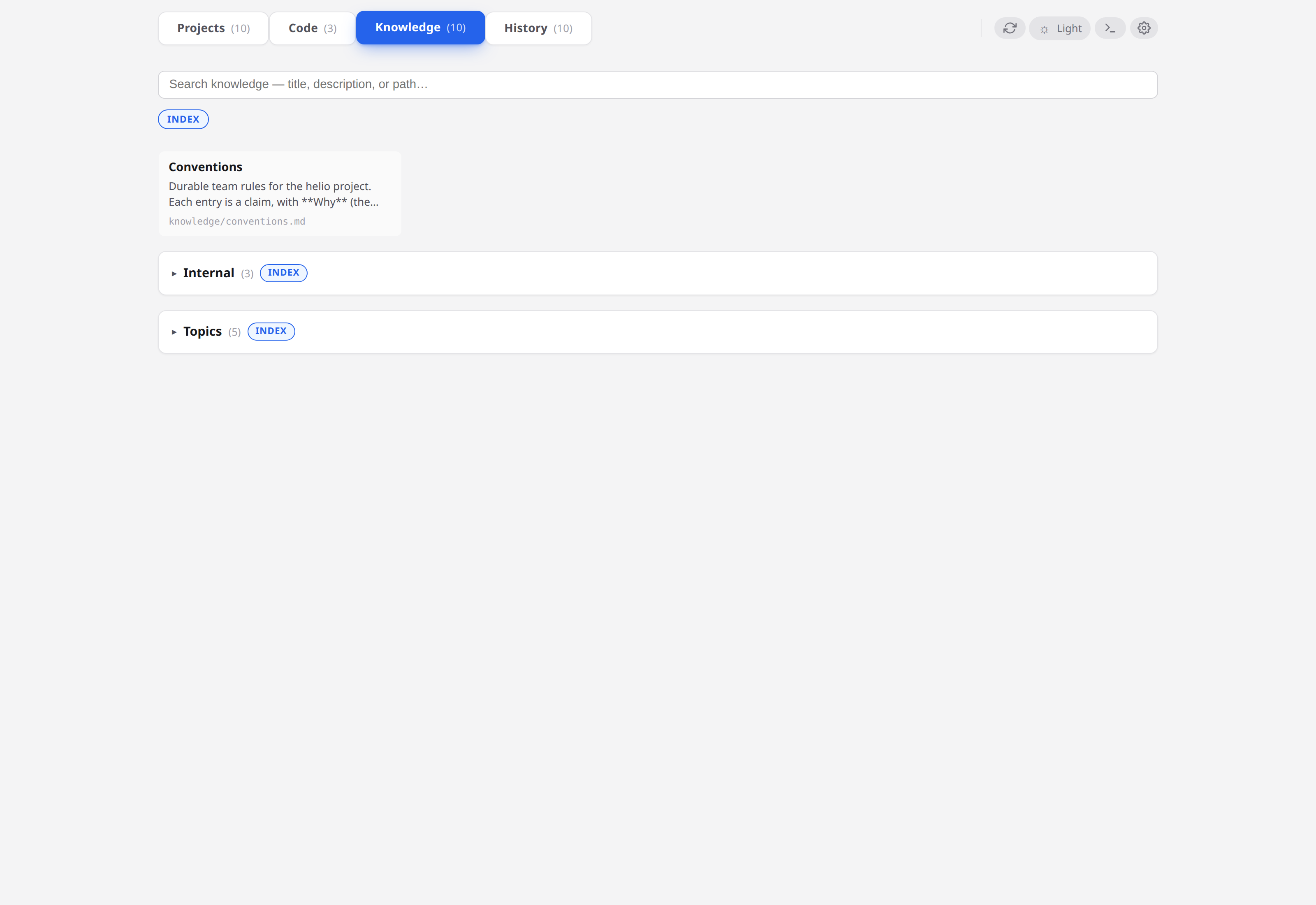Open the Knowledge tab
1316x905 pixels.
[420, 27]
